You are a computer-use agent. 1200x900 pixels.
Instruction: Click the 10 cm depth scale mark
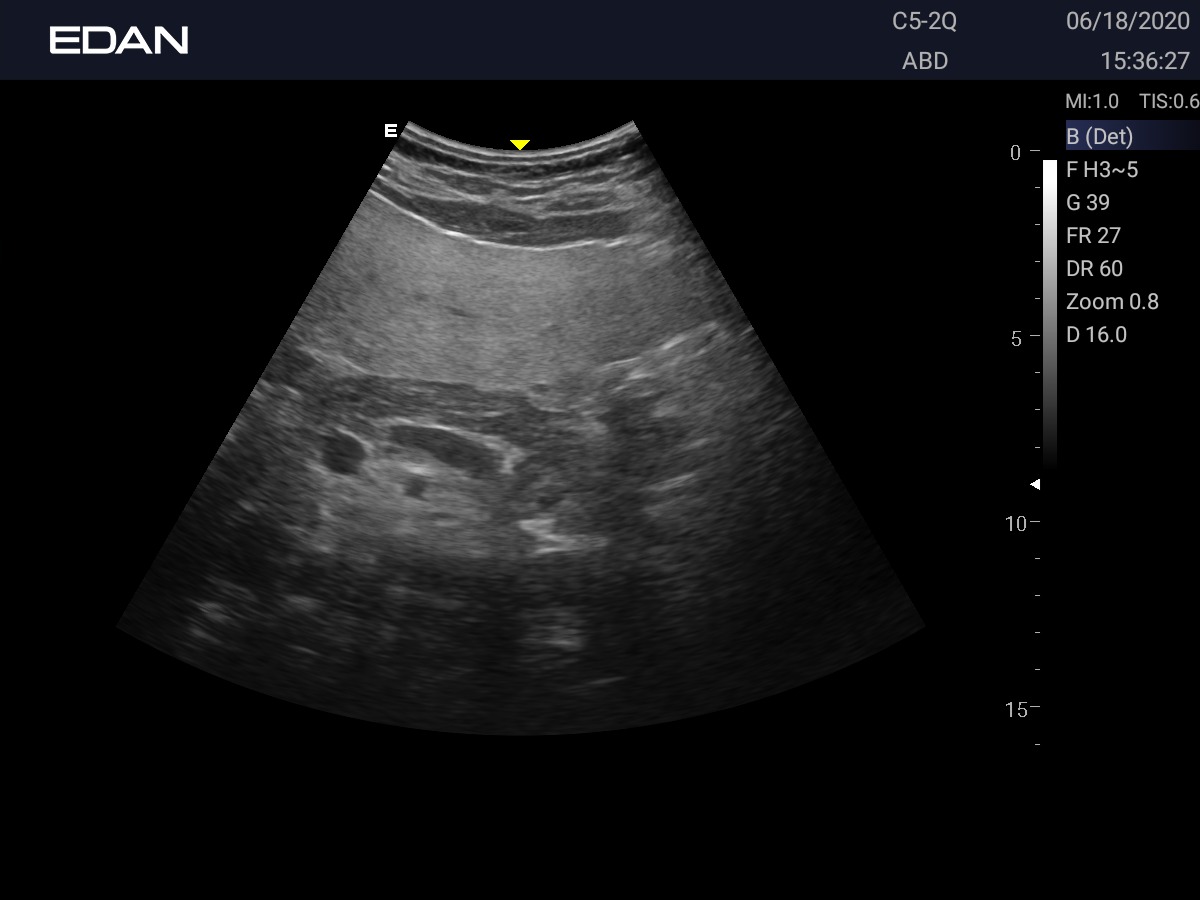[x=1021, y=523]
